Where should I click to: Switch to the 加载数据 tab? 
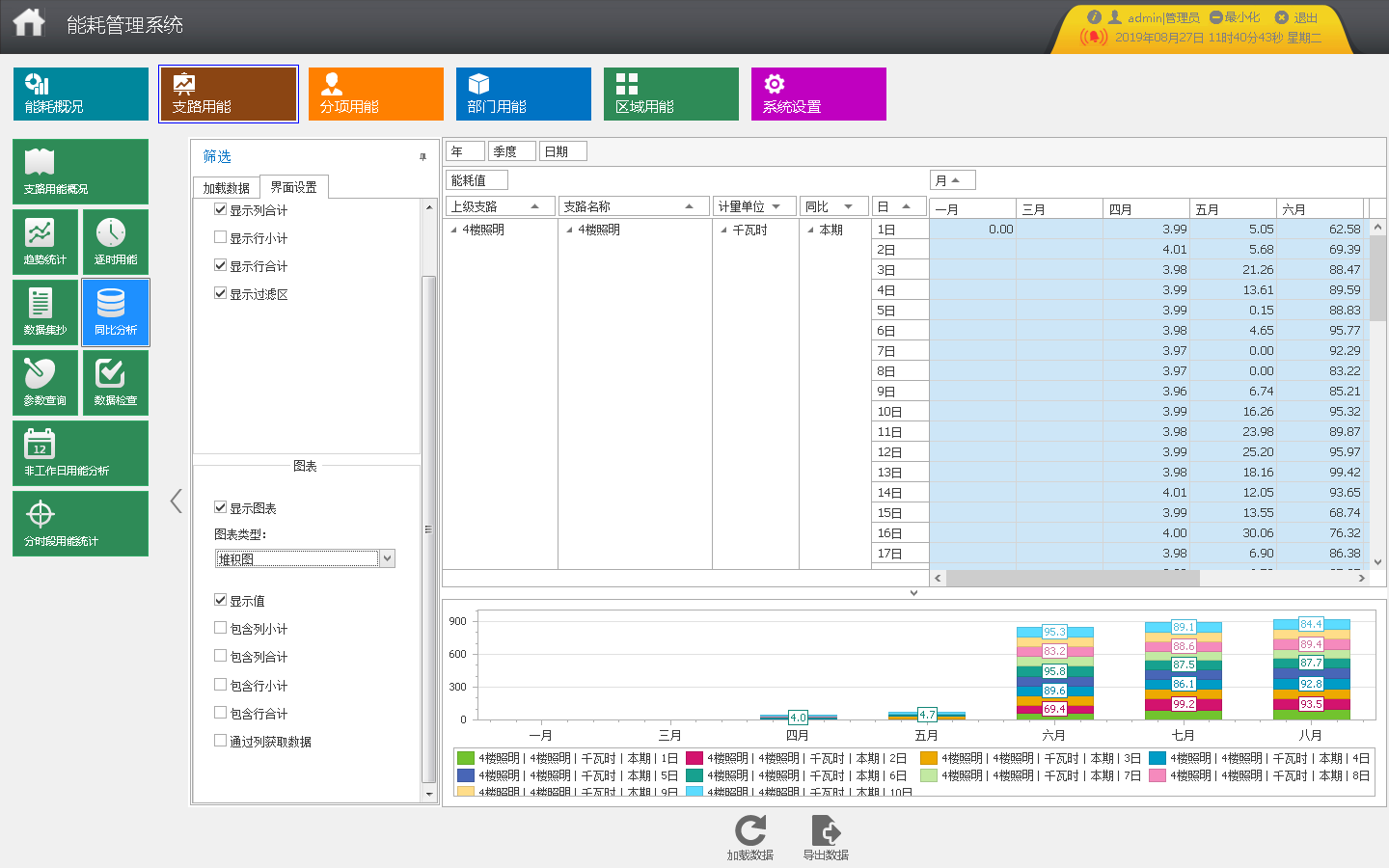(227, 188)
